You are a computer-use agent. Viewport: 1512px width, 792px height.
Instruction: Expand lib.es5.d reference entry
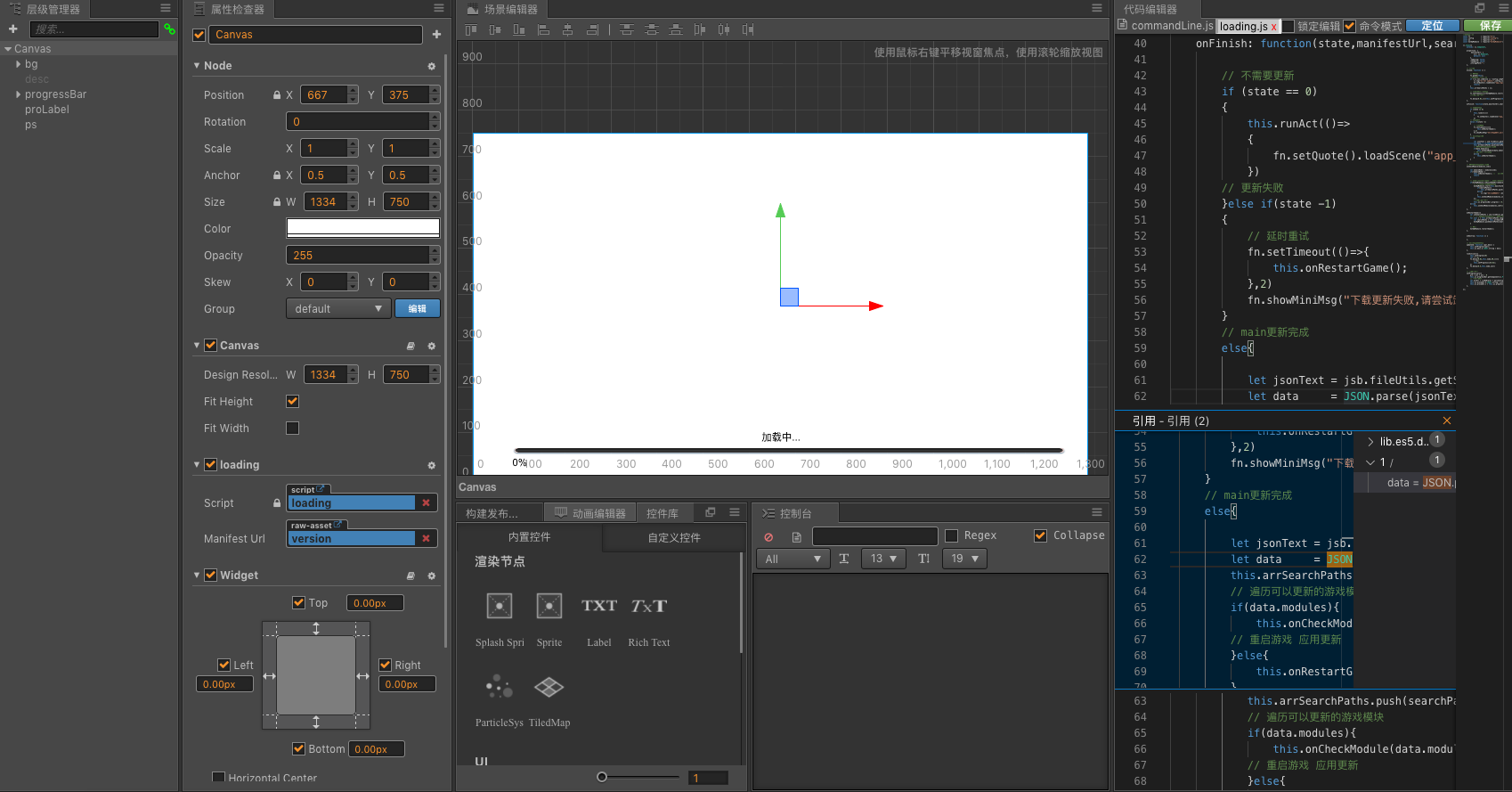click(1370, 442)
